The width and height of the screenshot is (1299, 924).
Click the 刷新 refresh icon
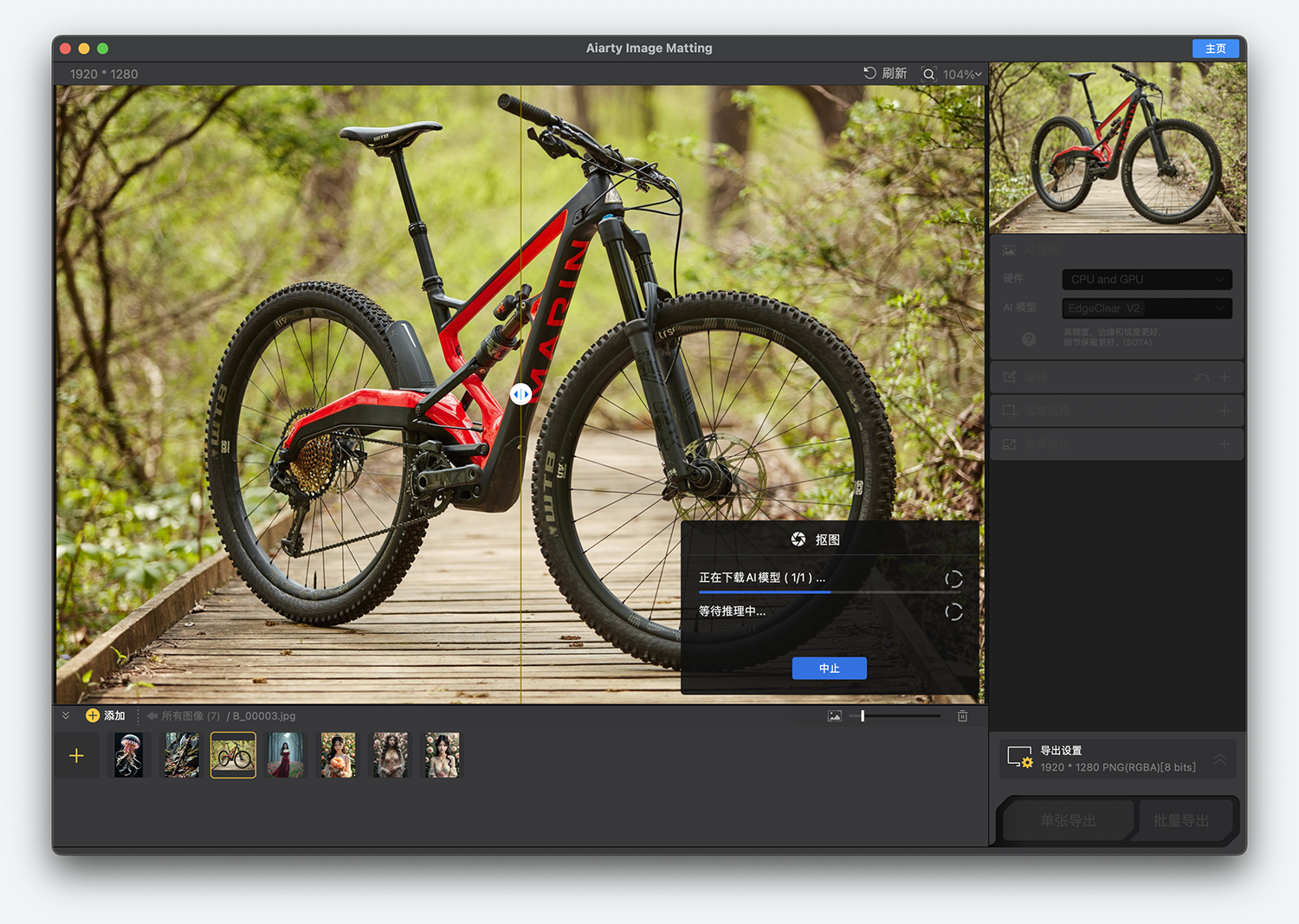point(870,74)
